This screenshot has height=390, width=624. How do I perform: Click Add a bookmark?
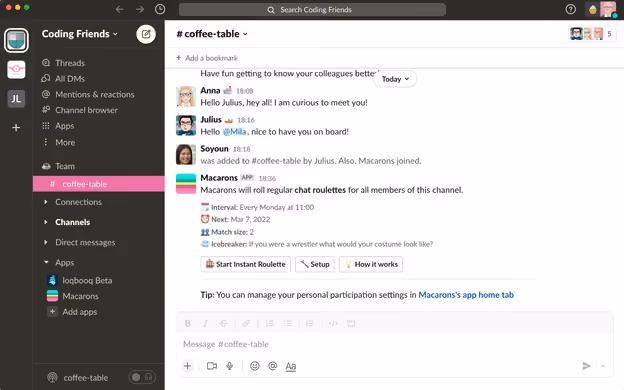(x=207, y=58)
